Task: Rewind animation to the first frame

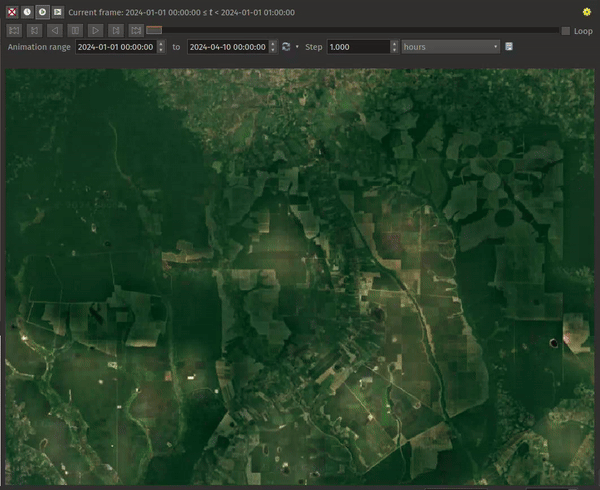Action: point(16,31)
